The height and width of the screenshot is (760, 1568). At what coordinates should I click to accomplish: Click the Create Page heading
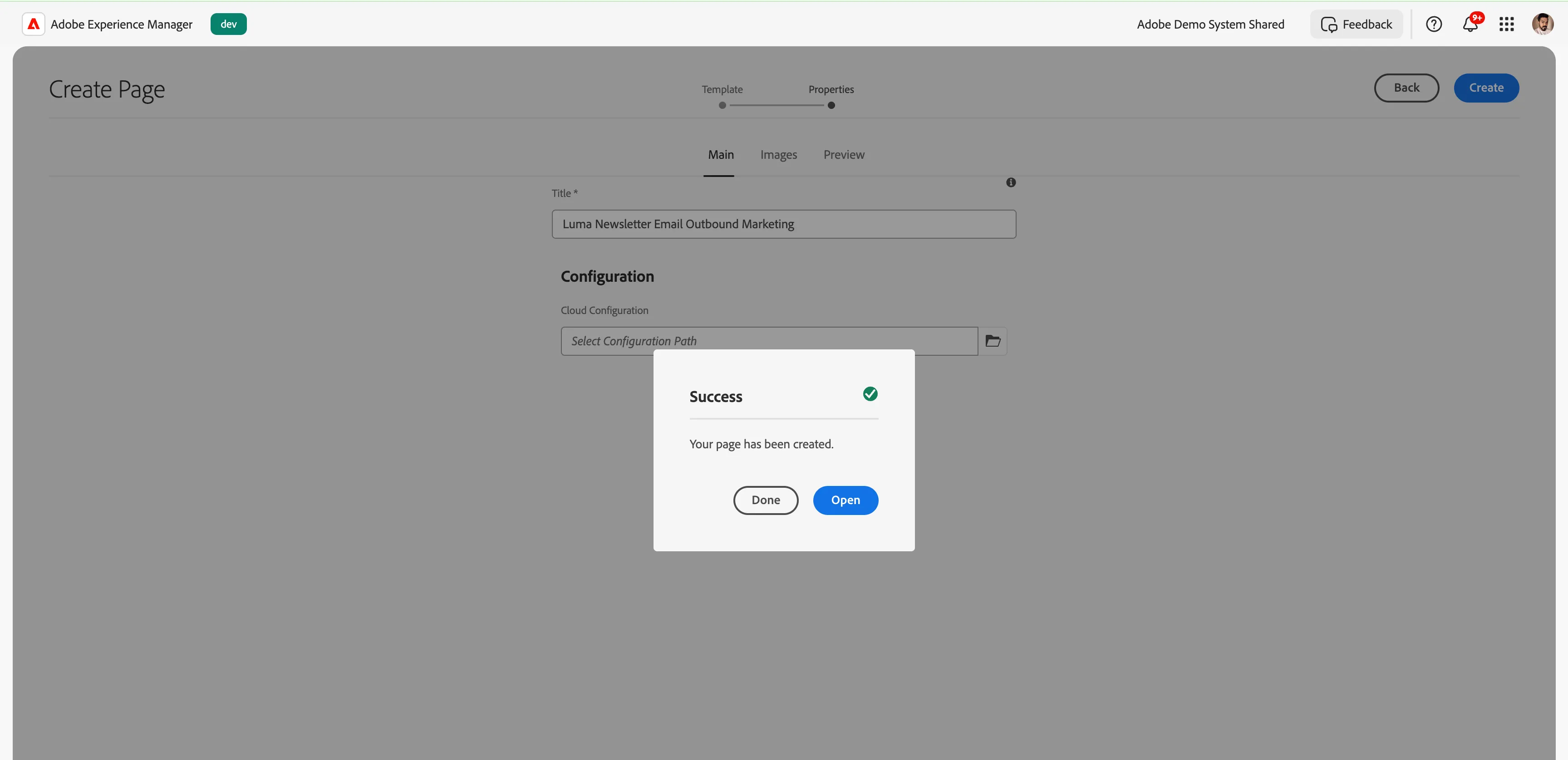coord(107,89)
